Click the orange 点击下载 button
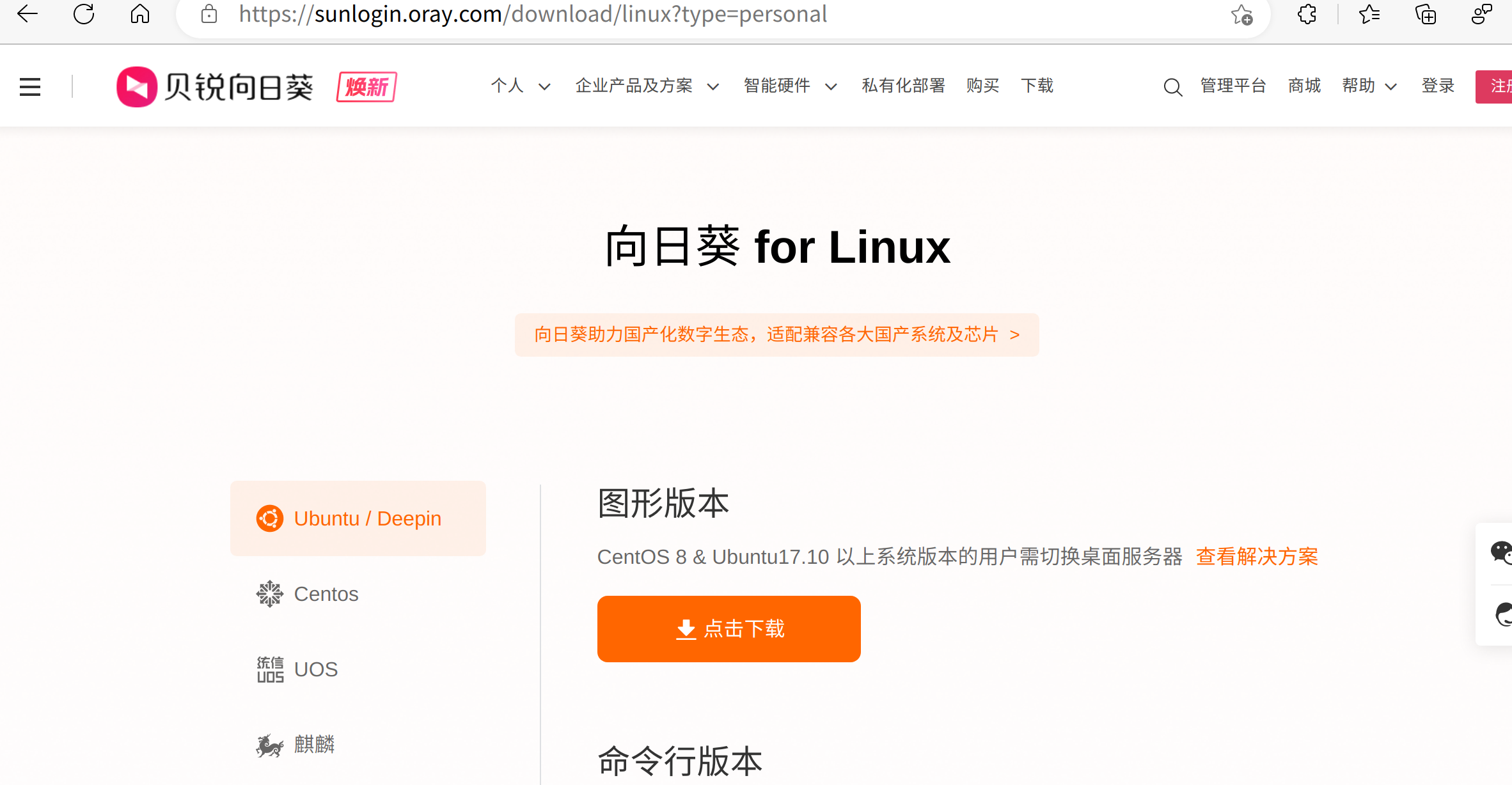This screenshot has height=785, width=1512. (x=728, y=629)
